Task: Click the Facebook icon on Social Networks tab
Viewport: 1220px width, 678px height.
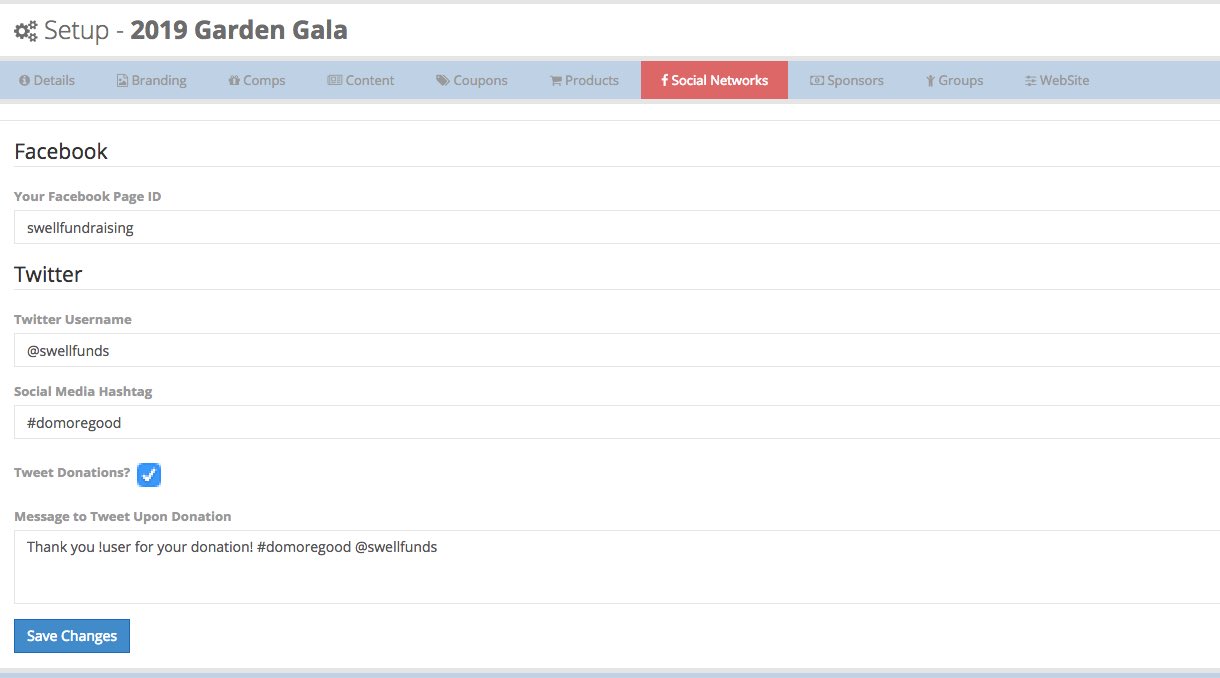Action: pyautogui.click(x=664, y=81)
